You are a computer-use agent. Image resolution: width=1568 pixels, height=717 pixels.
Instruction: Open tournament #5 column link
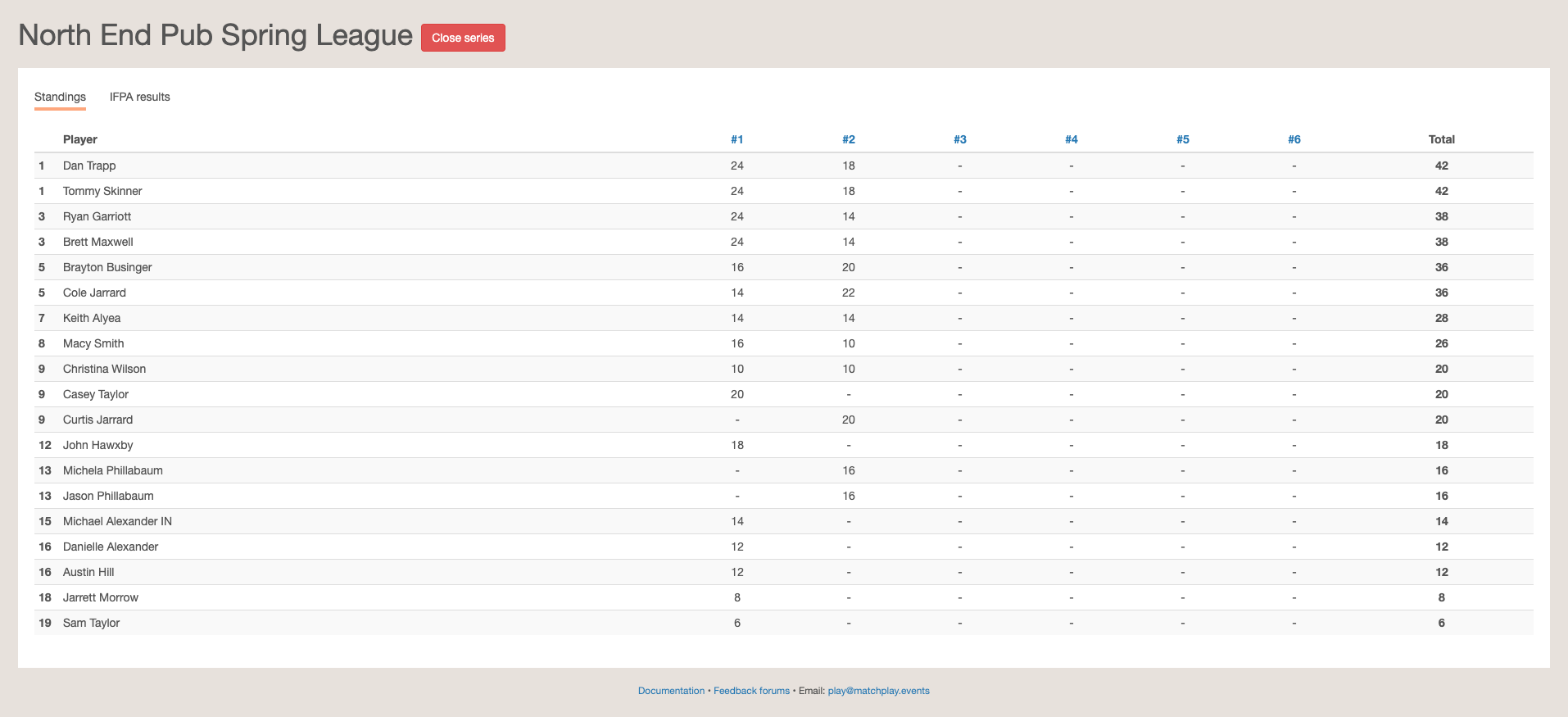pos(1182,139)
